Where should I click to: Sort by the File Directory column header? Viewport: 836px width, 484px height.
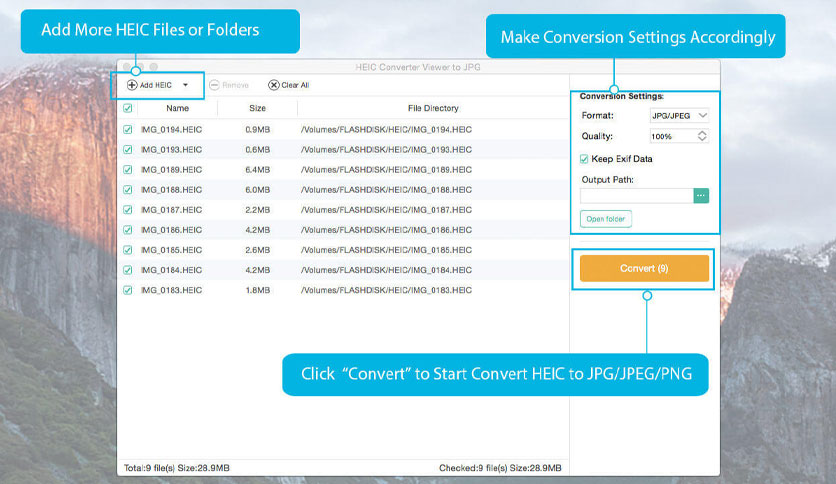pos(433,108)
